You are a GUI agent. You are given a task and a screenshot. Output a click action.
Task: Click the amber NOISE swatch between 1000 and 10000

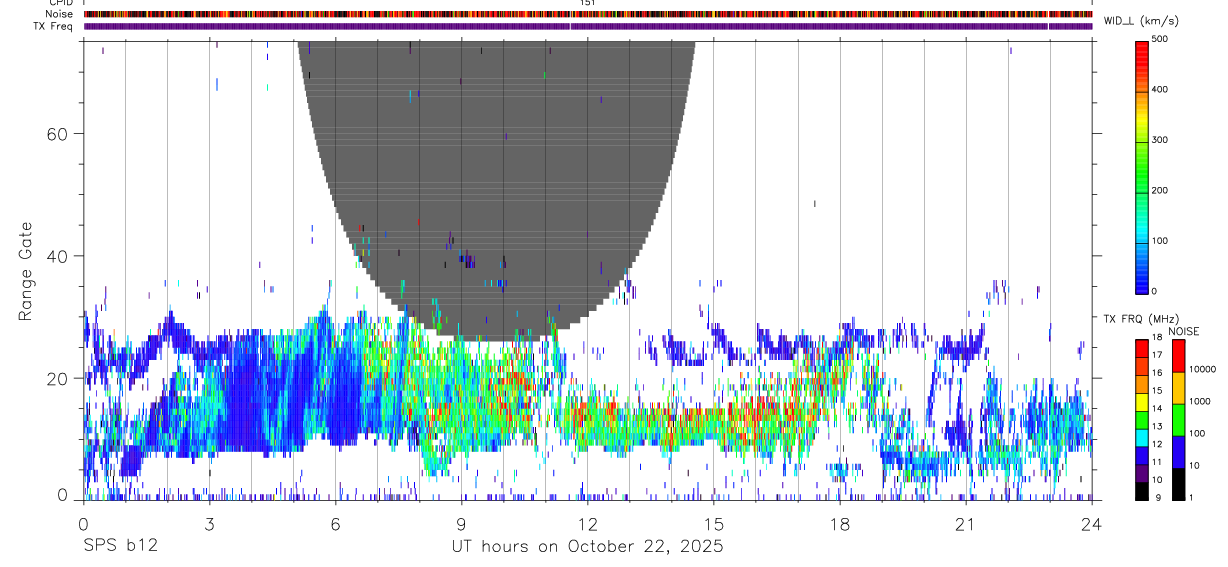1179,387
